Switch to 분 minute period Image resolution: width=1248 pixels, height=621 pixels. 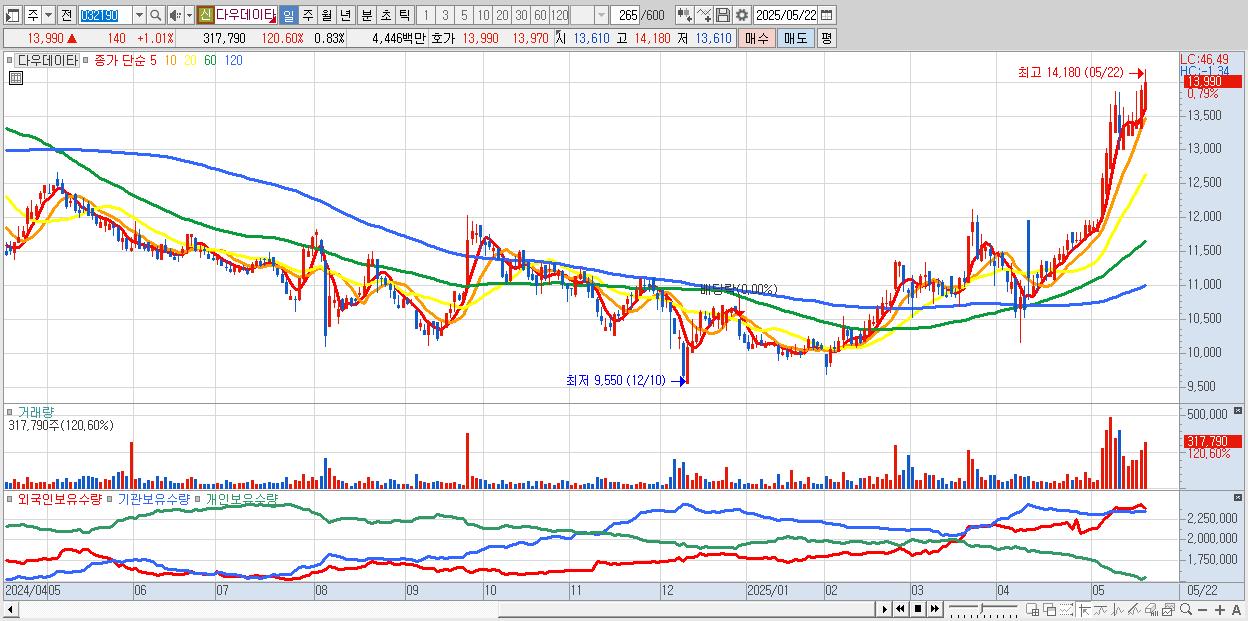(x=366, y=15)
